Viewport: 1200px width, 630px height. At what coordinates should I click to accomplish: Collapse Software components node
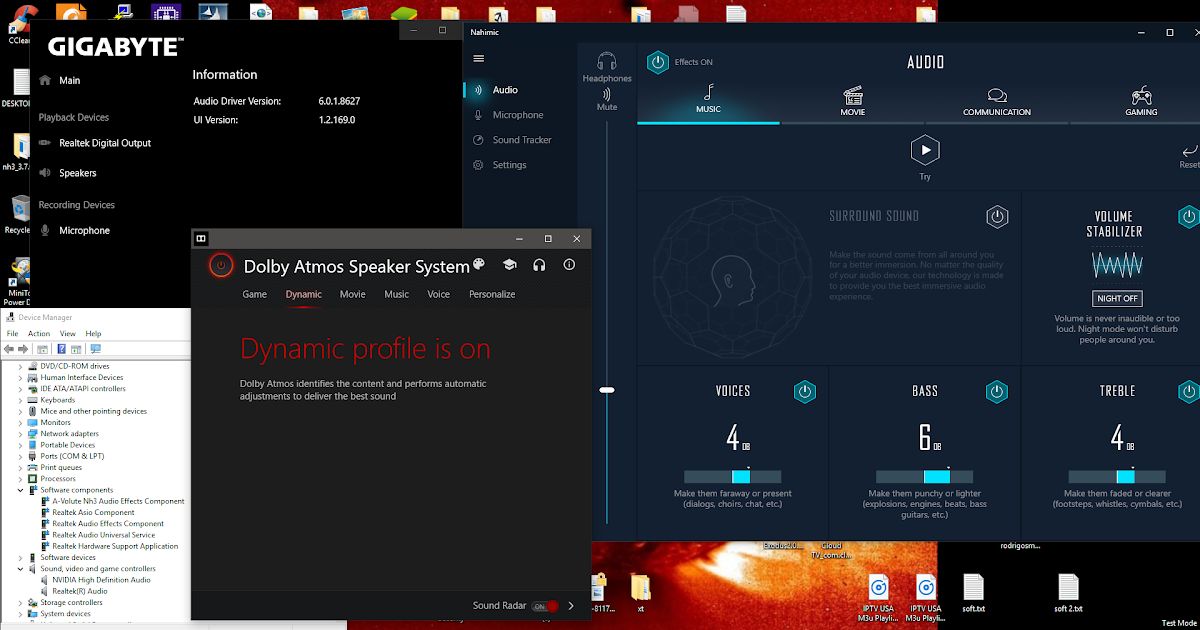(21, 490)
